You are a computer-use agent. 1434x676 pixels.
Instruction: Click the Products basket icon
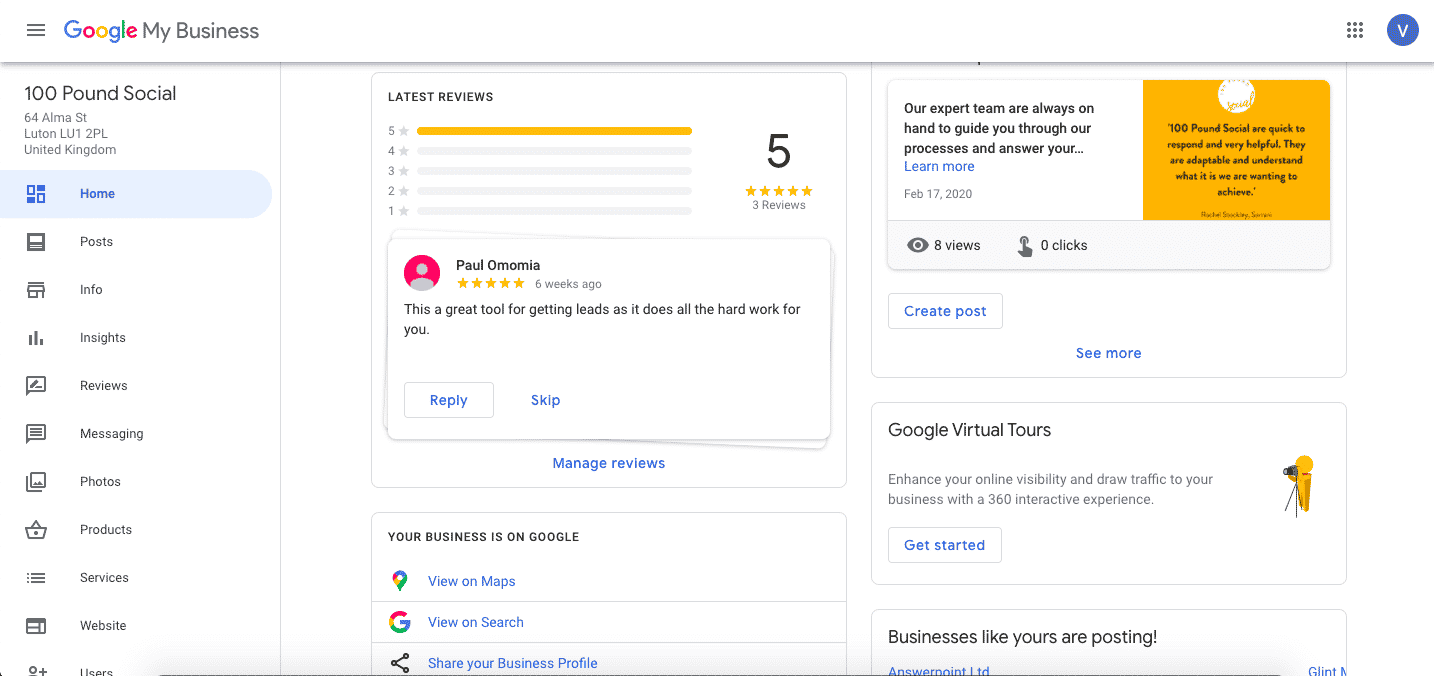(x=36, y=530)
